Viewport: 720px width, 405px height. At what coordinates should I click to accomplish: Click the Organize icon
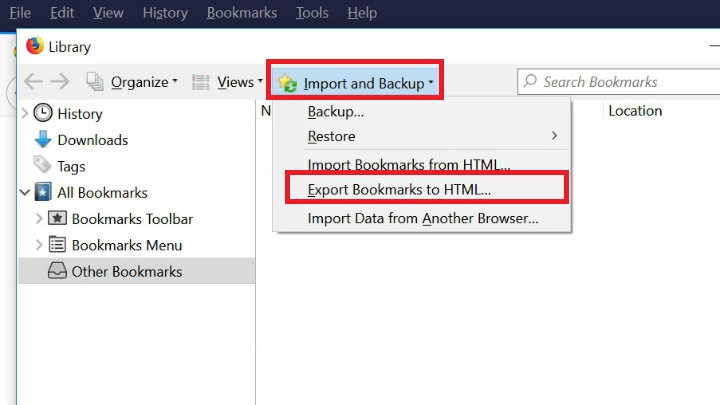[x=95, y=82]
